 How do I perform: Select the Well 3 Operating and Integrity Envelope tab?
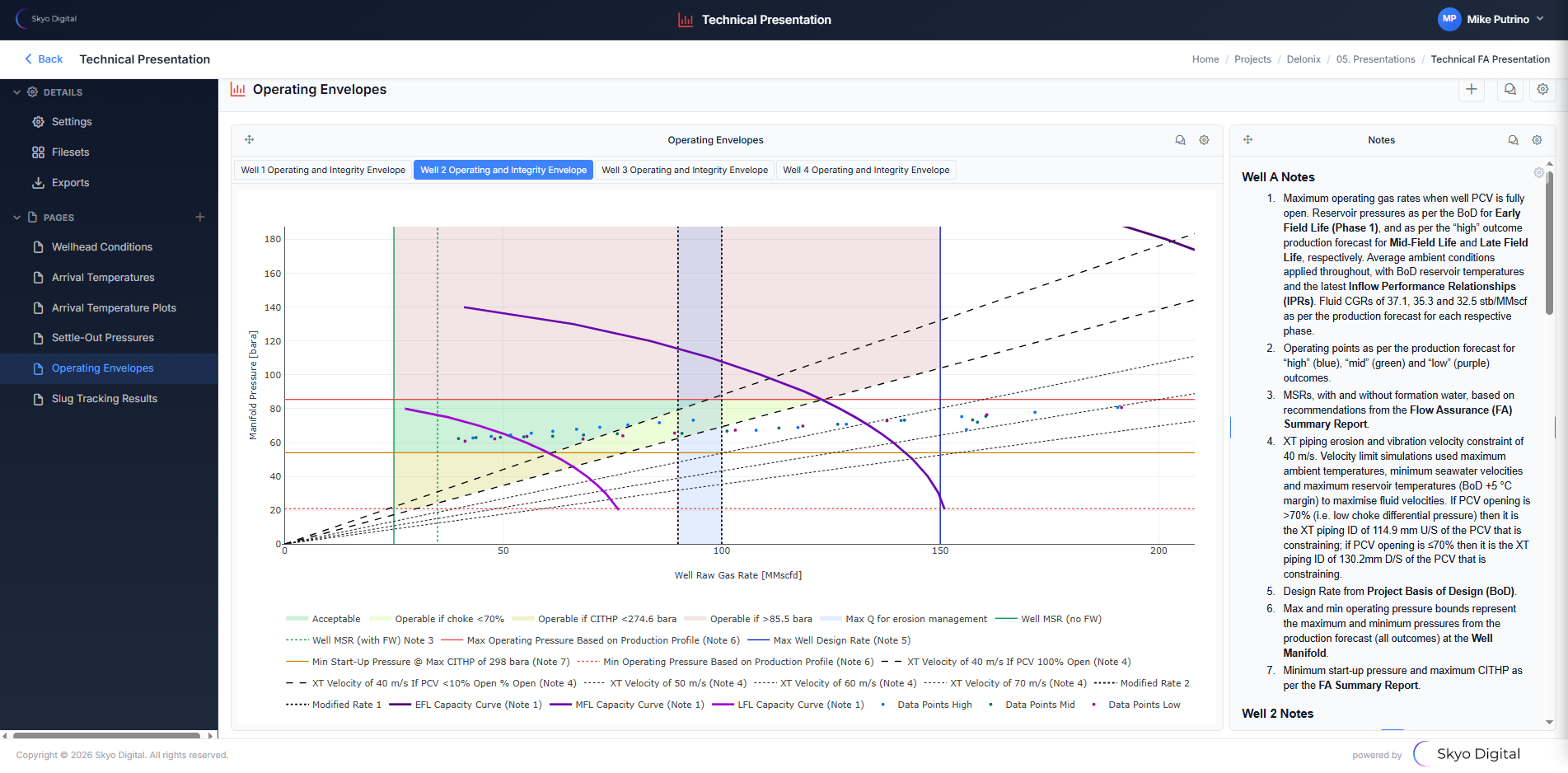pyautogui.click(x=684, y=170)
